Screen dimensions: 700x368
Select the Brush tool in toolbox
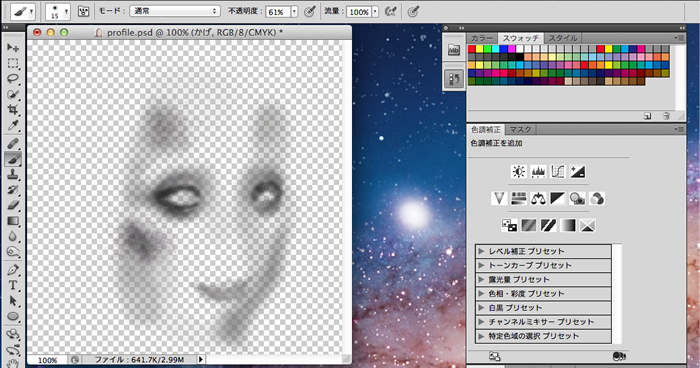coord(13,159)
